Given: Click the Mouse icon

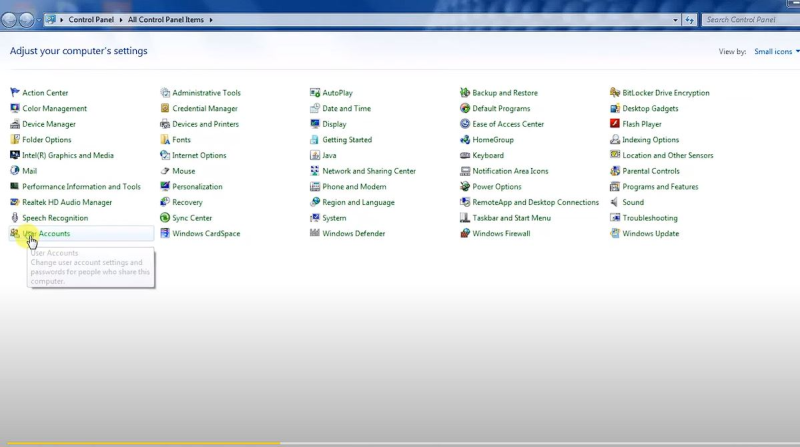Looking at the screenshot, I should tap(165, 171).
